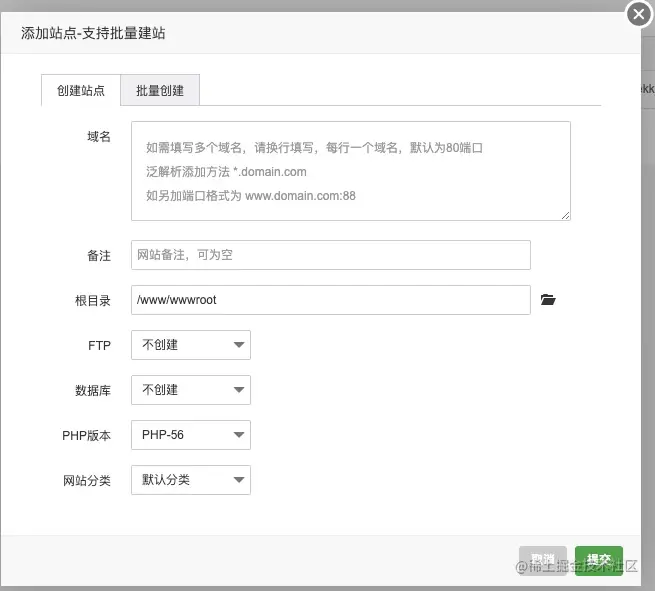Click the FTP field label
The image size is (655, 591).
pos(99,346)
